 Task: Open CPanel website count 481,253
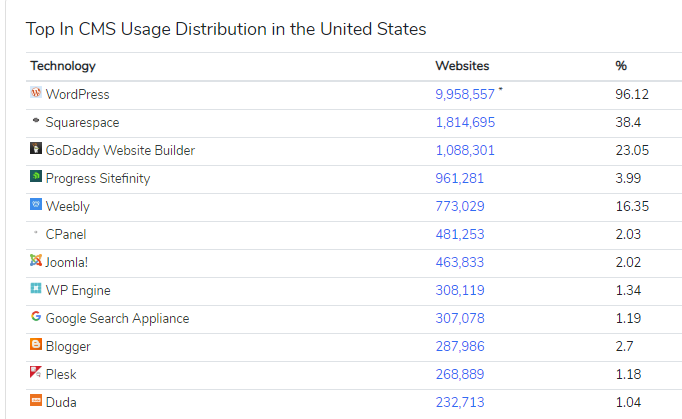click(460, 235)
